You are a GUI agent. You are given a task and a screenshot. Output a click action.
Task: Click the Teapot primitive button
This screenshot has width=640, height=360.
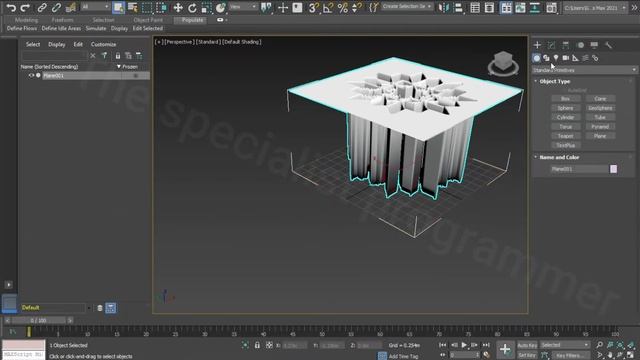point(565,136)
